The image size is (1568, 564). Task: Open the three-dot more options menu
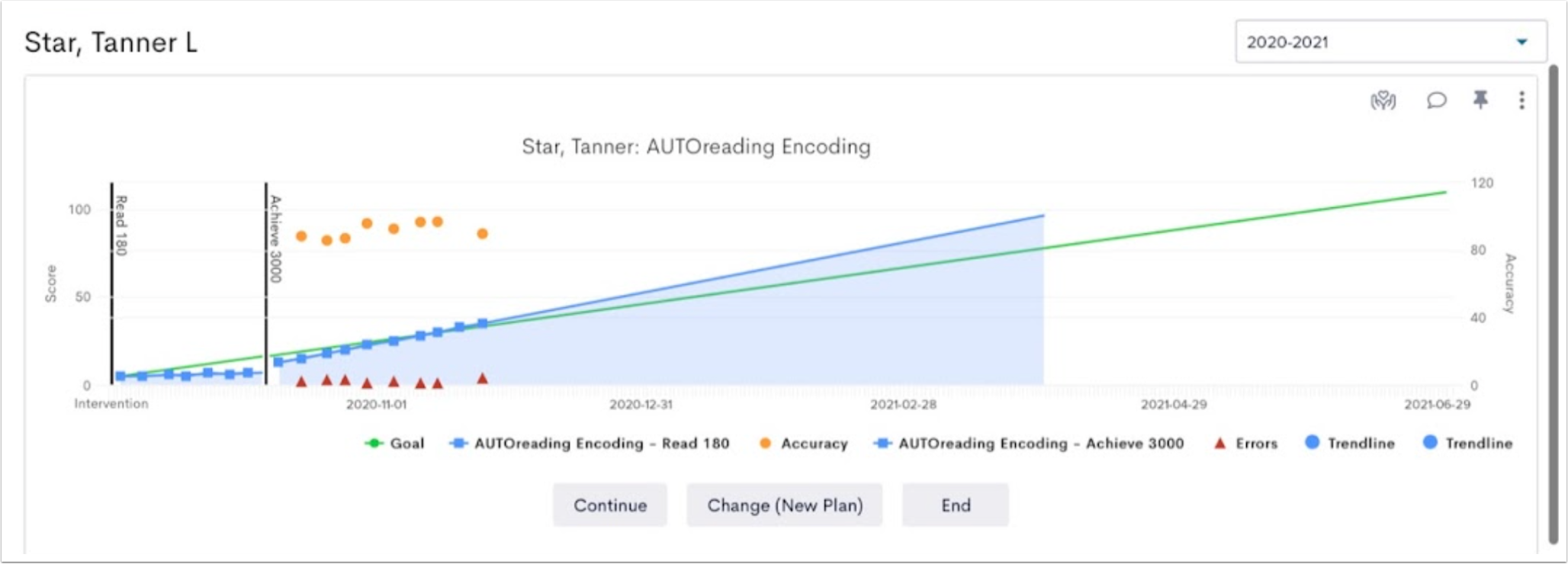(x=1521, y=100)
